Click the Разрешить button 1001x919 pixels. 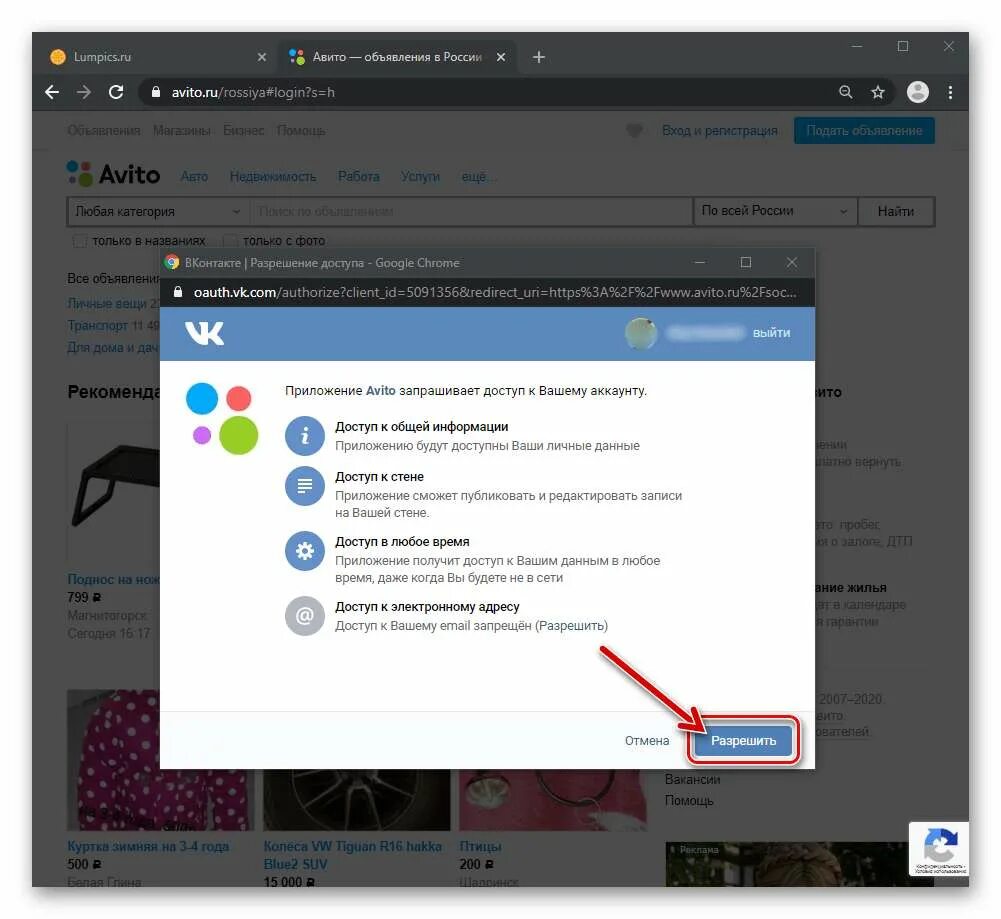click(743, 740)
